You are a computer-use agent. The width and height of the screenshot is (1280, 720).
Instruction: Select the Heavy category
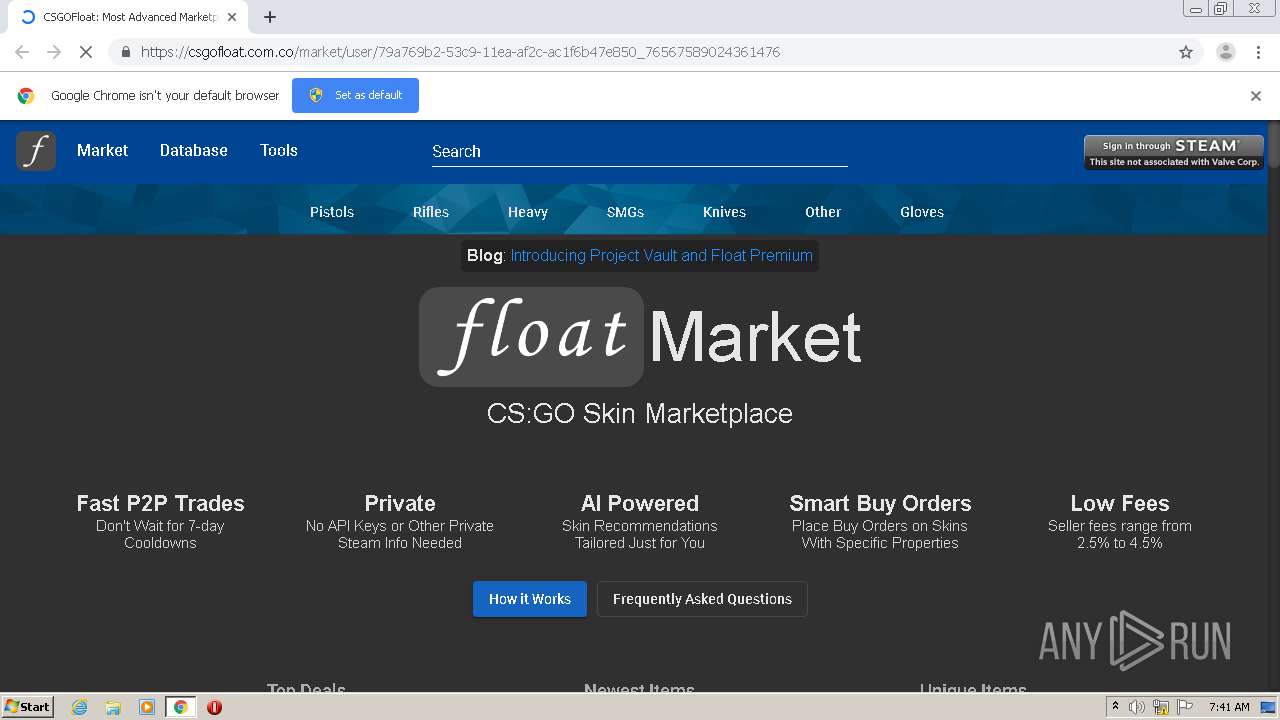click(x=528, y=212)
